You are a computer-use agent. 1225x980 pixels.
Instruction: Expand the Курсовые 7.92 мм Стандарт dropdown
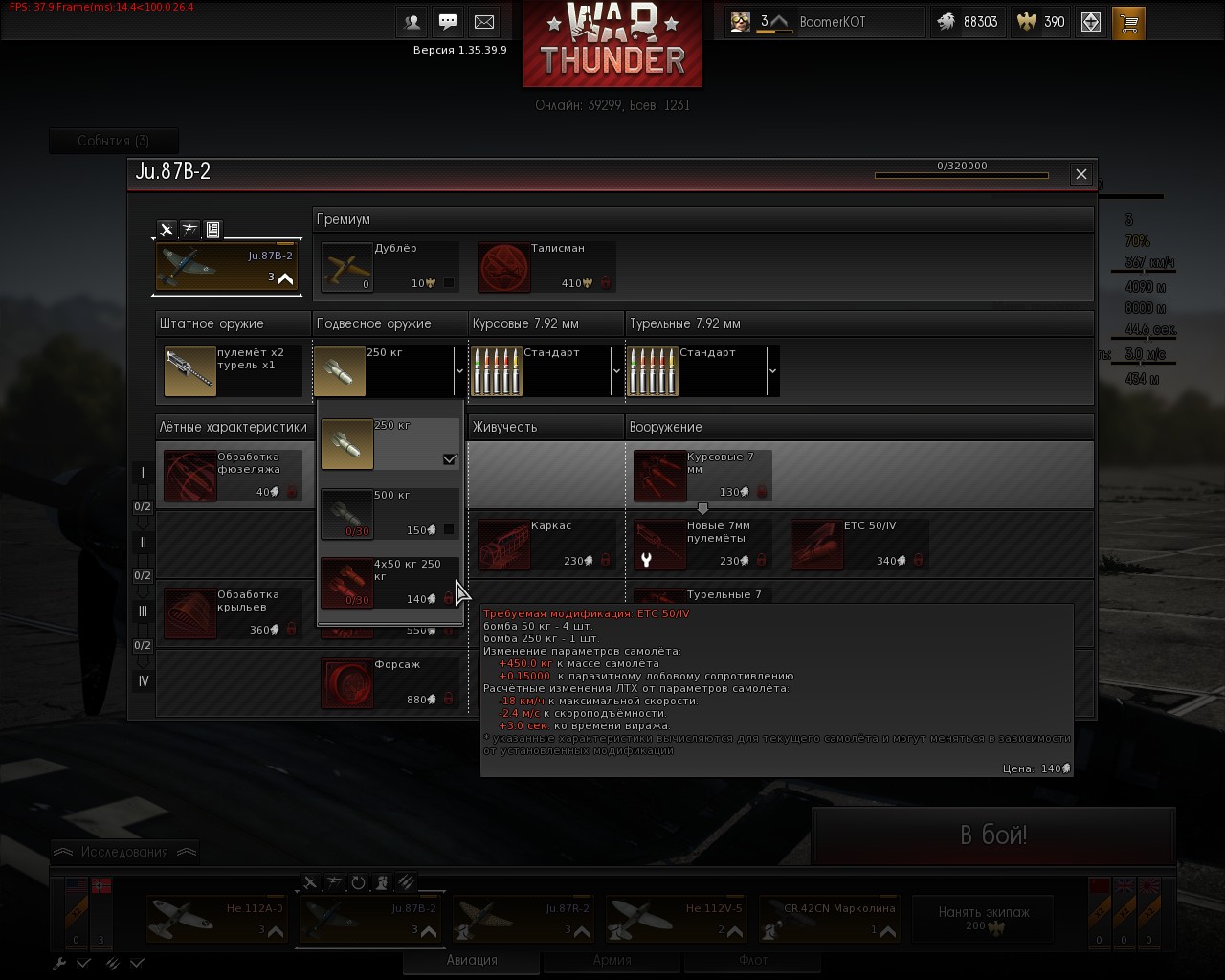click(x=616, y=371)
